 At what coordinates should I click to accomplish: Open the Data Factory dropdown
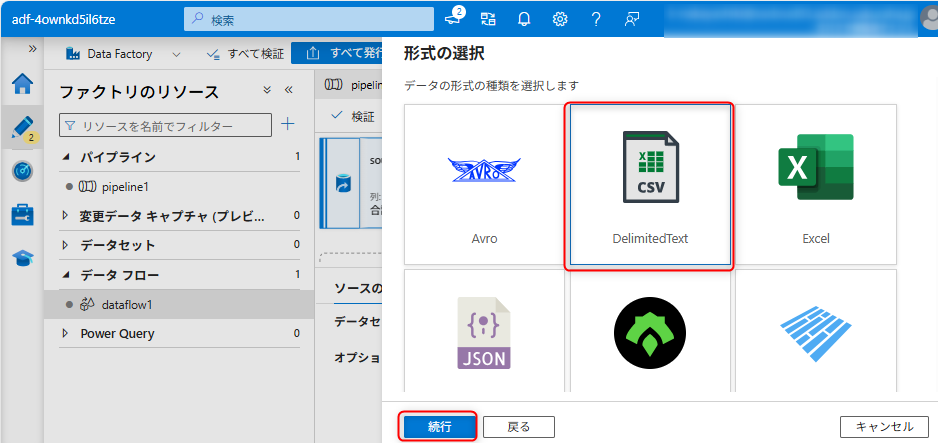123,54
